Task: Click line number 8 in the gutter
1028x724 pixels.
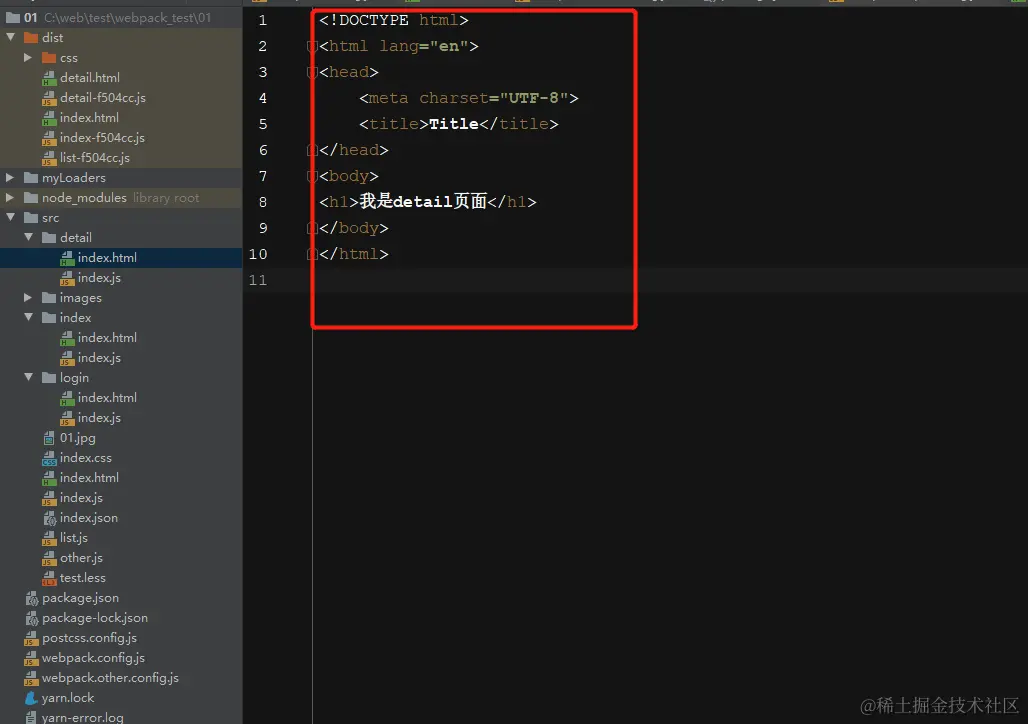Action: (263, 202)
